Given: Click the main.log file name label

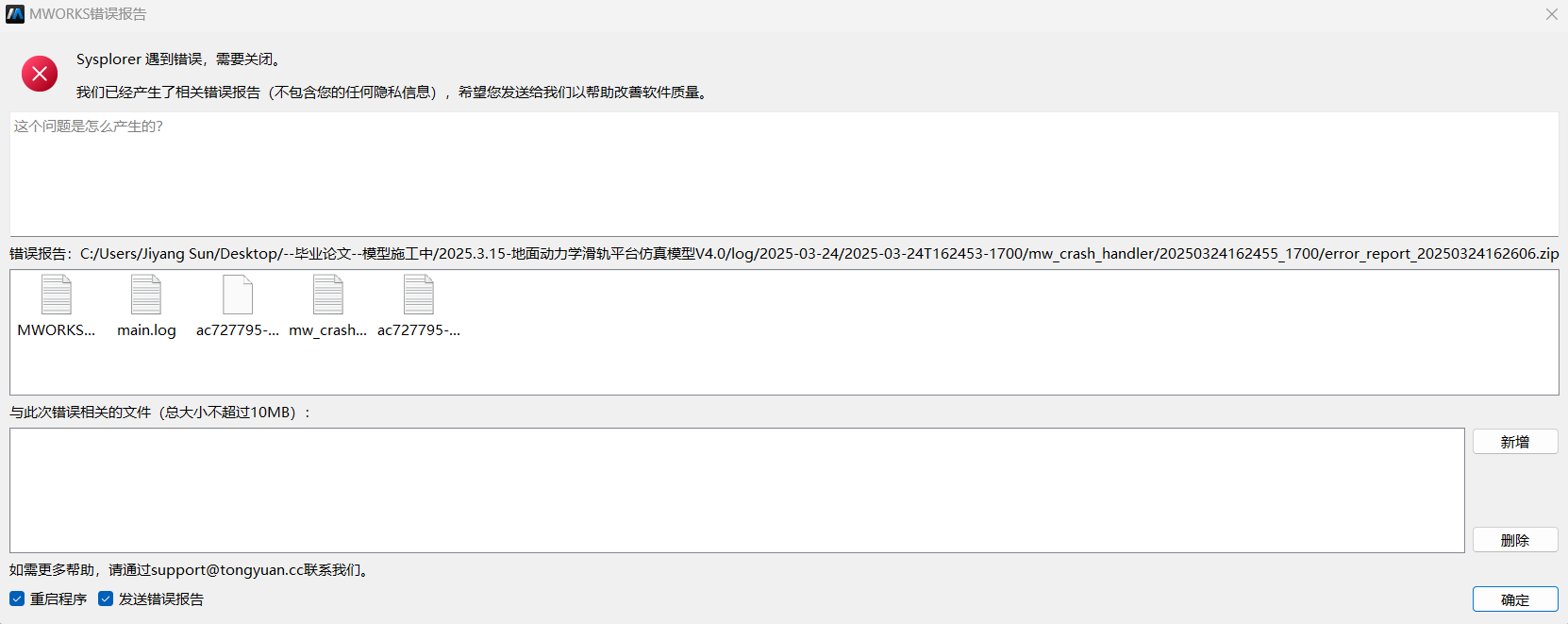Looking at the screenshot, I should [x=146, y=330].
